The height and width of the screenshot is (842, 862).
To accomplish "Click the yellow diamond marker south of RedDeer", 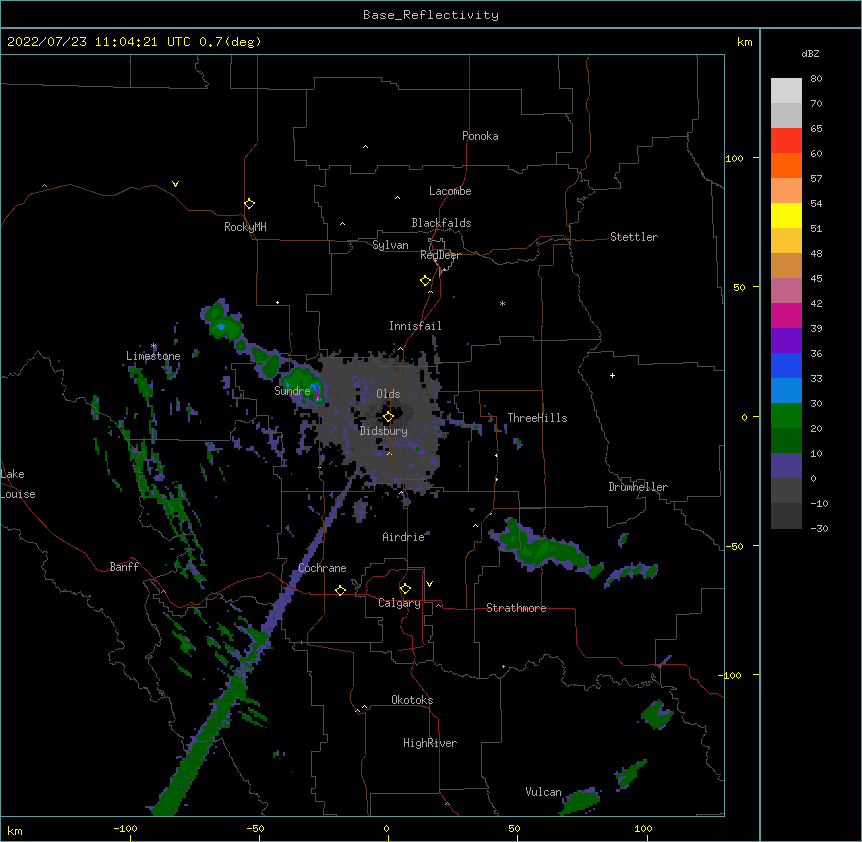I will [425, 281].
